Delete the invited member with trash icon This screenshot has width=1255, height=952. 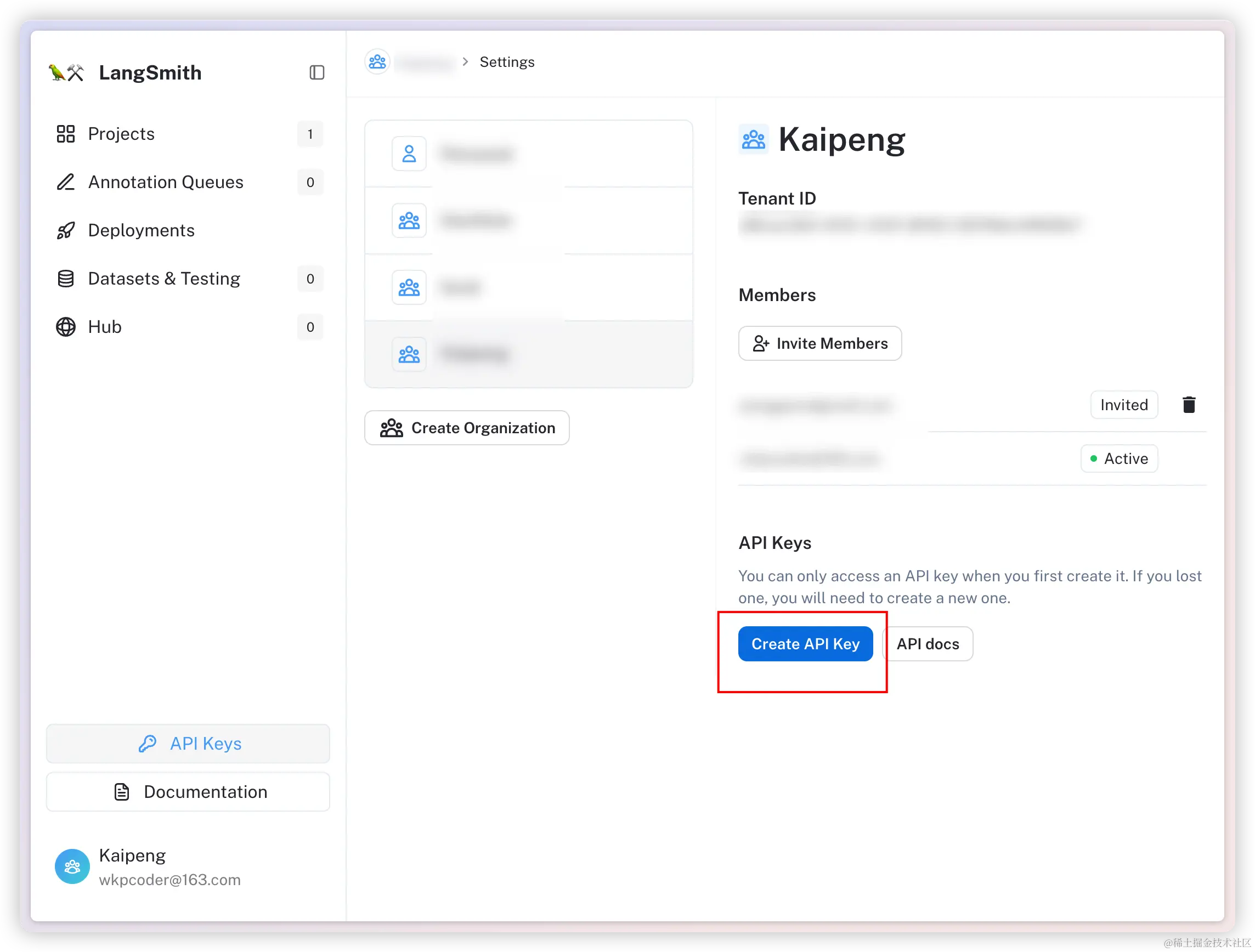click(1189, 405)
